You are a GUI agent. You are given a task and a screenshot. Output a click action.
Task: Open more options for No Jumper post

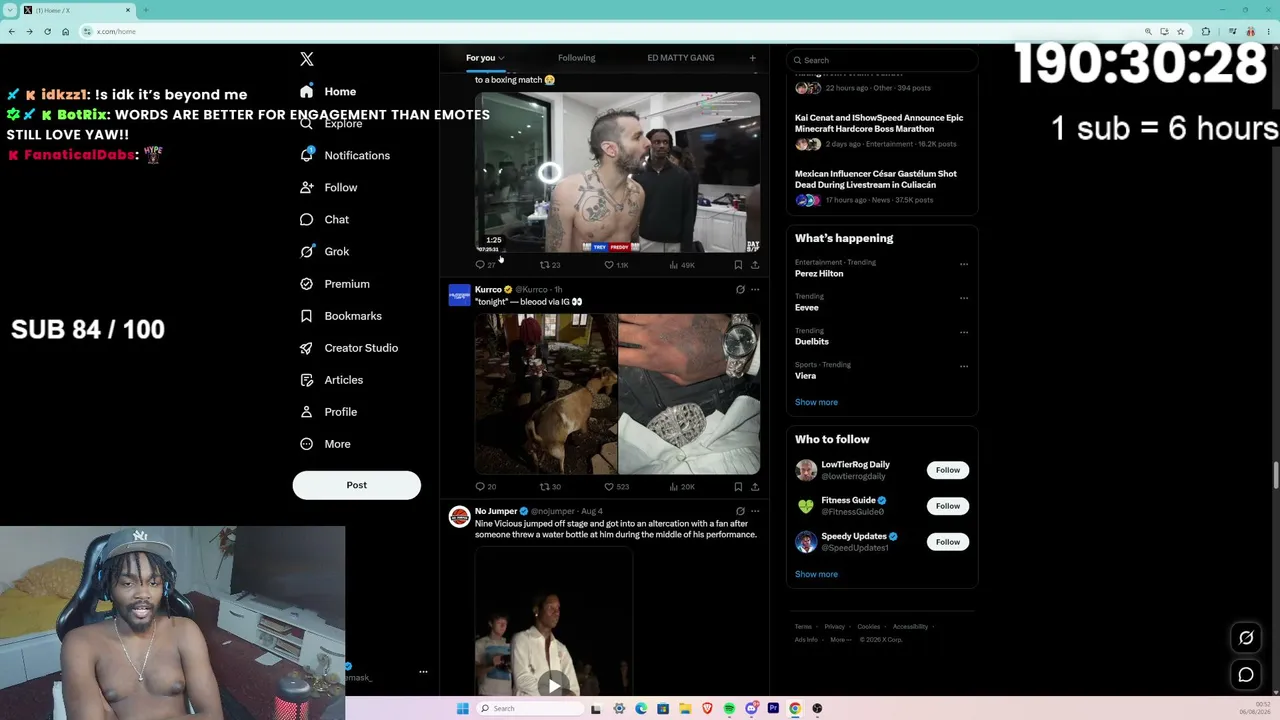click(x=755, y=512)
